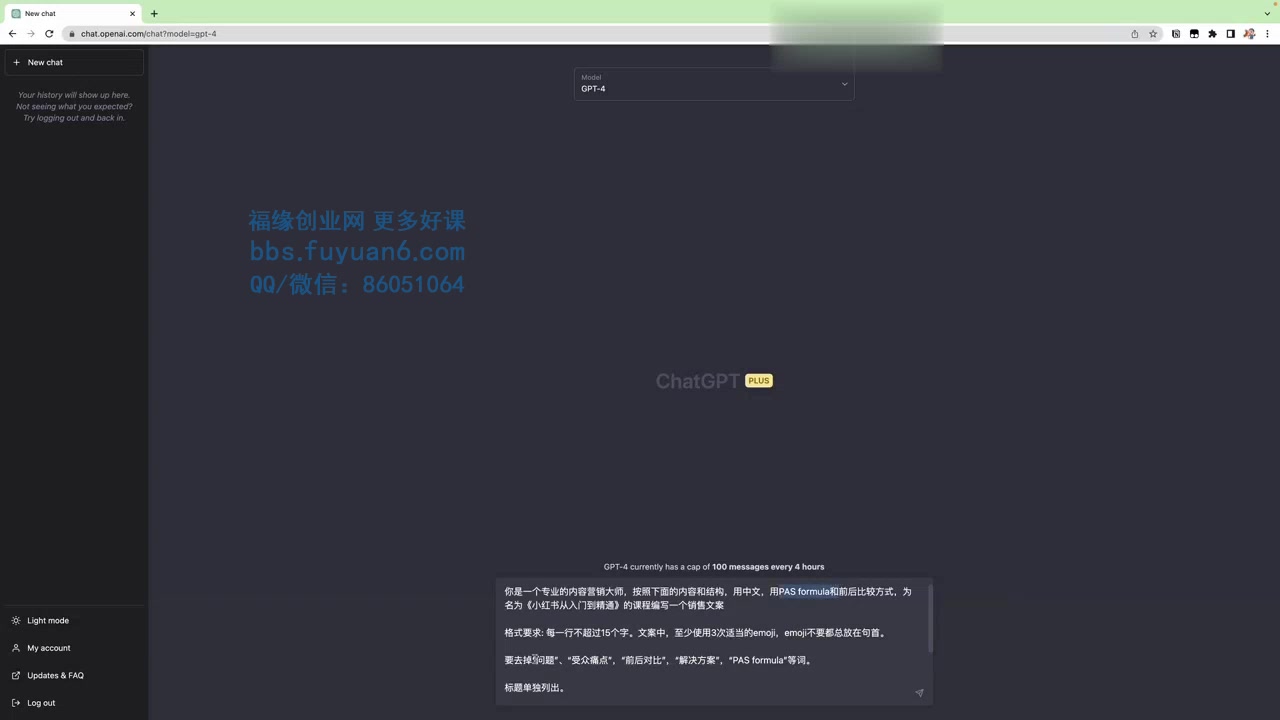Viewport: 1280px width, 720px height.
Task: Click the 'Your history will show up here' text
Action: click(x=74, y=95)
